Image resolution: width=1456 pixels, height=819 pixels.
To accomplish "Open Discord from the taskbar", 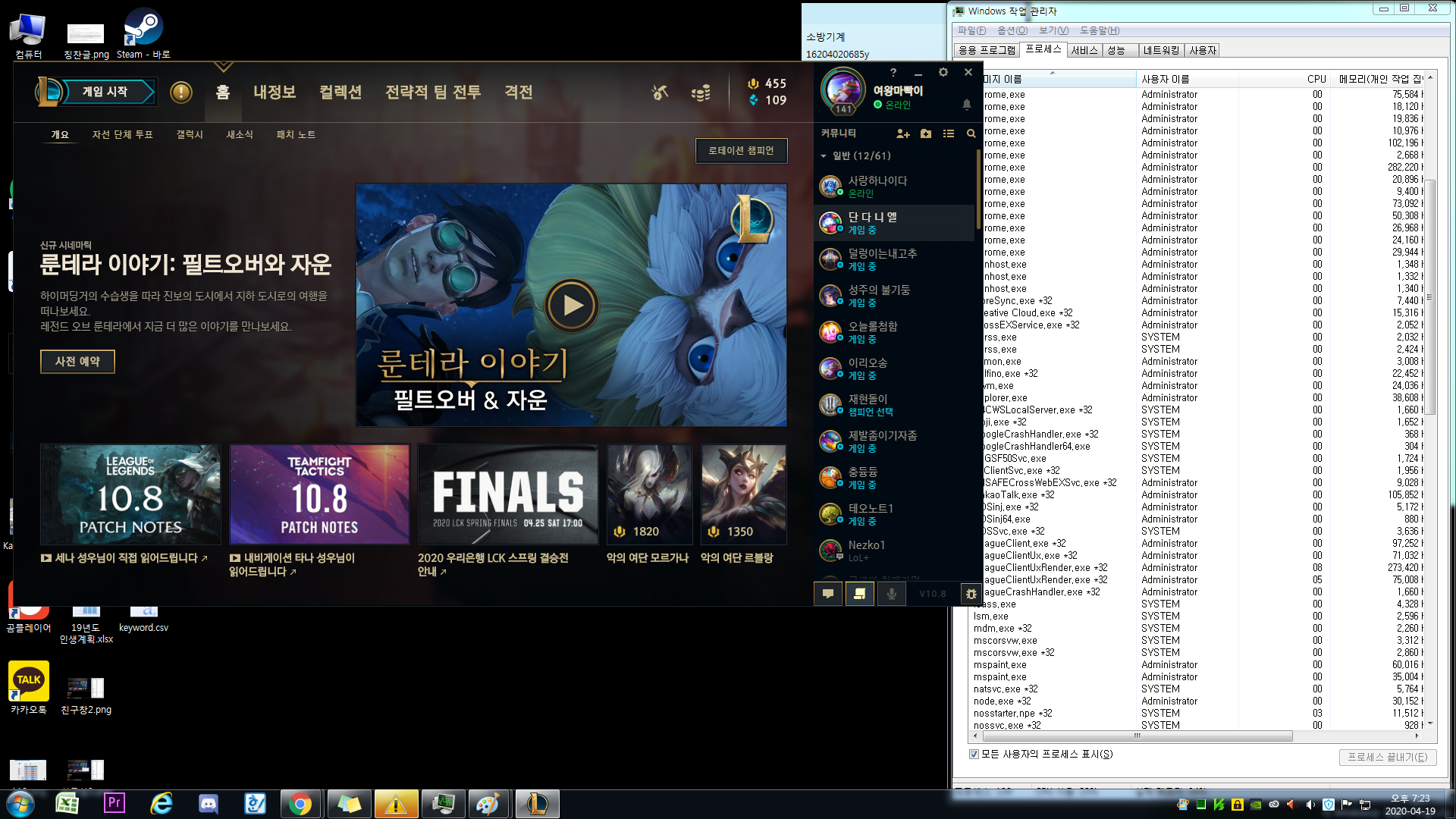I will tap(208, 804).
